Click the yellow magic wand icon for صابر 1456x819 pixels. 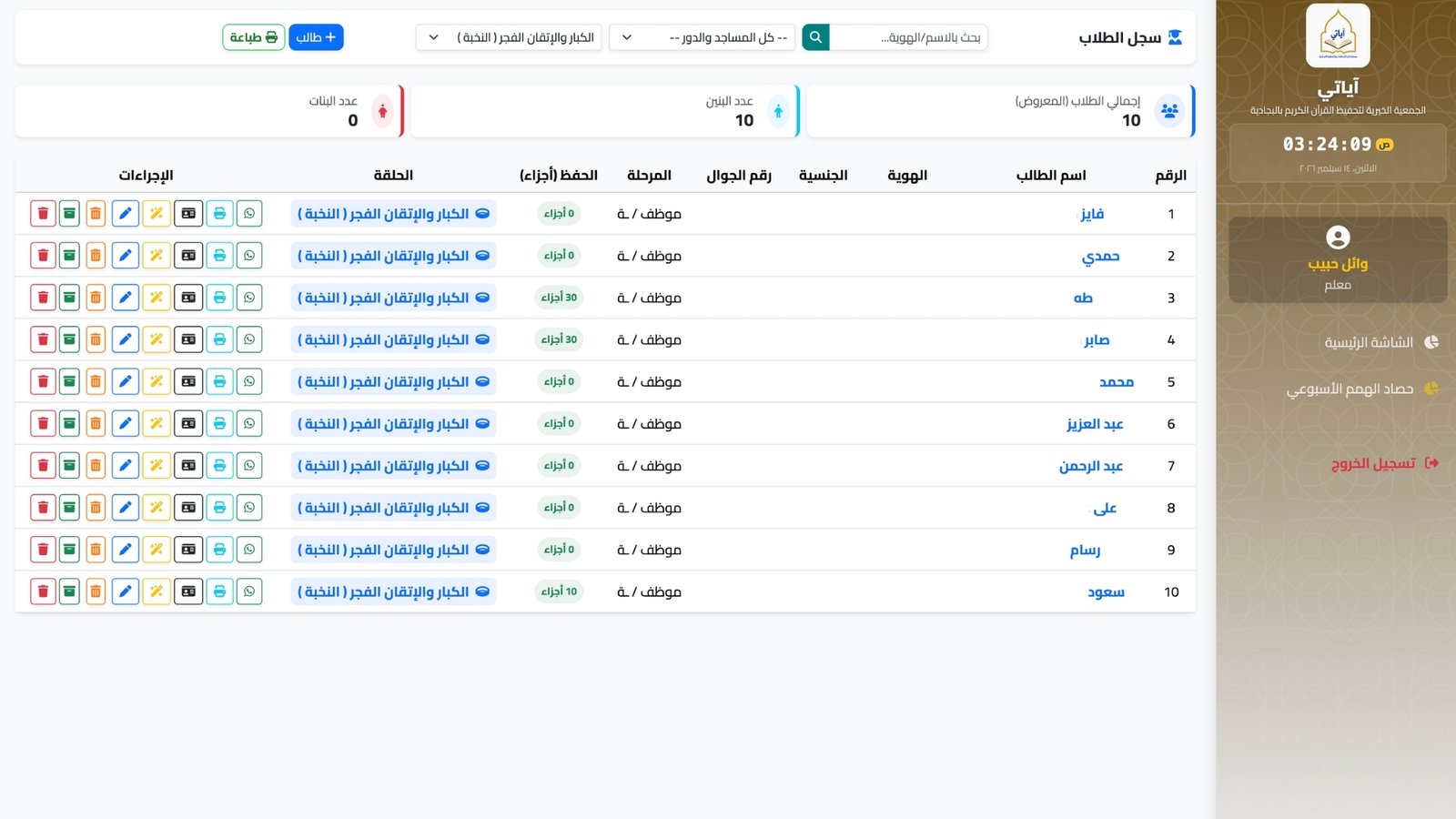[x=157, y=339]
